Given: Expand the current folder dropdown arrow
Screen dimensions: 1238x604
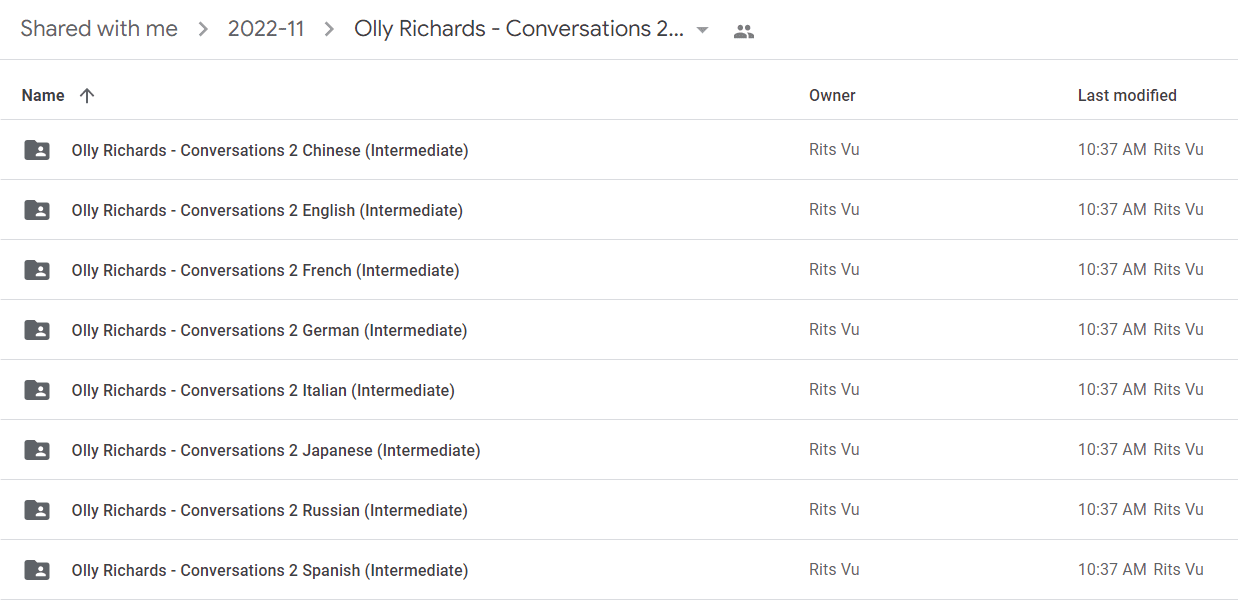Looking at the screenshot, I should [702, 30].
